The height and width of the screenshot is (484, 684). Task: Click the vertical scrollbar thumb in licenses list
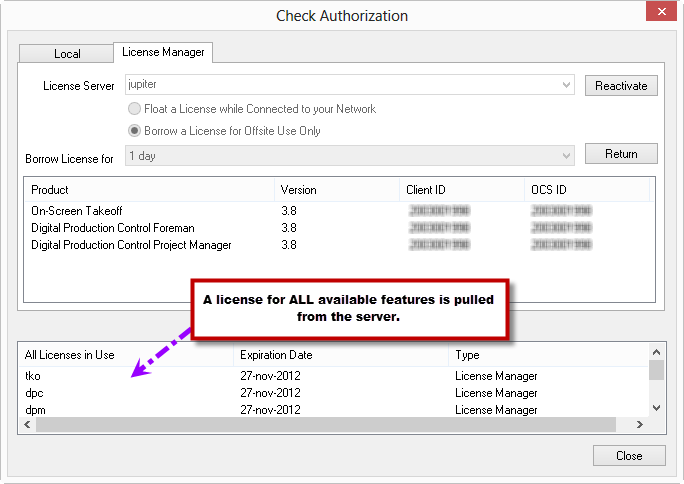pos(657,371)
